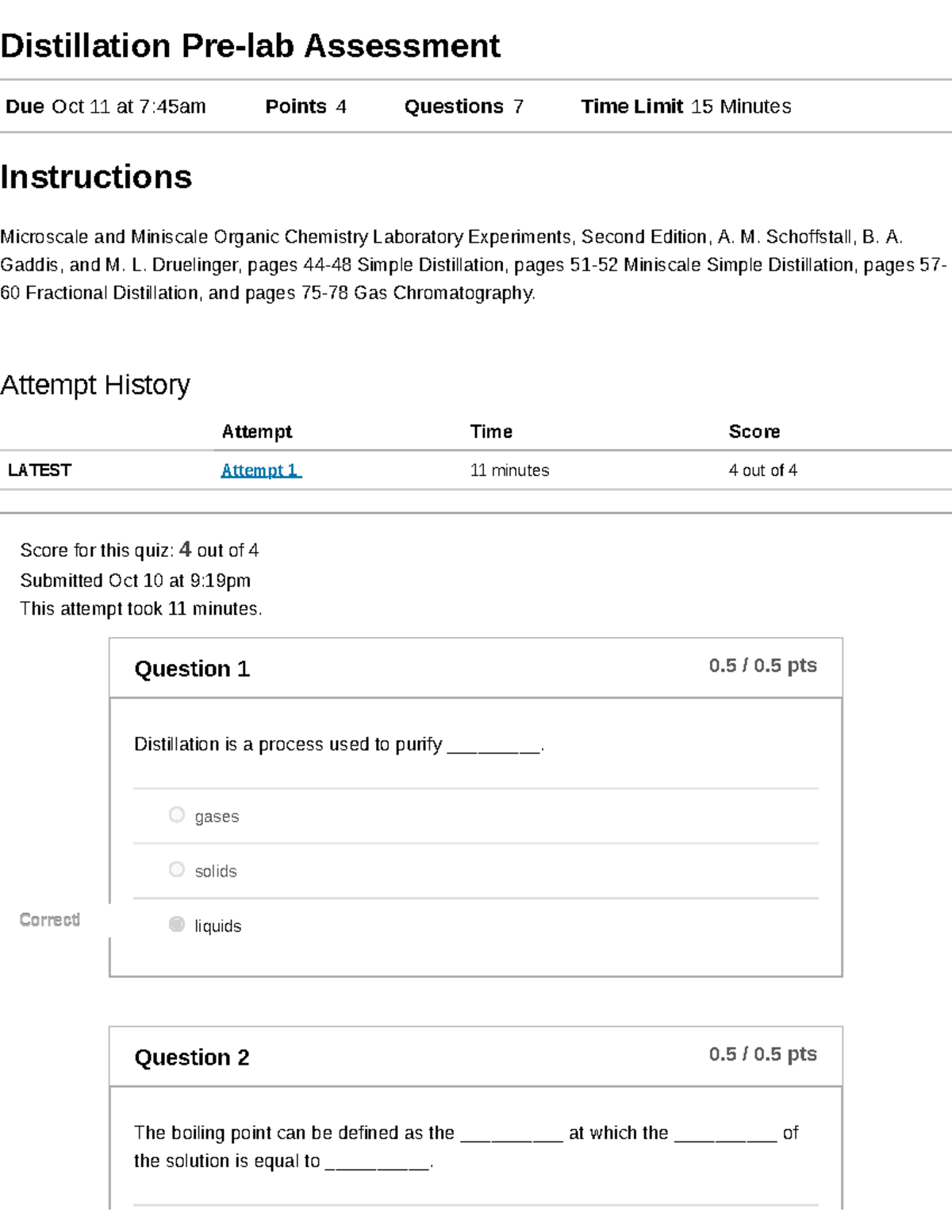Click the Question 1 header

[192, 669]
